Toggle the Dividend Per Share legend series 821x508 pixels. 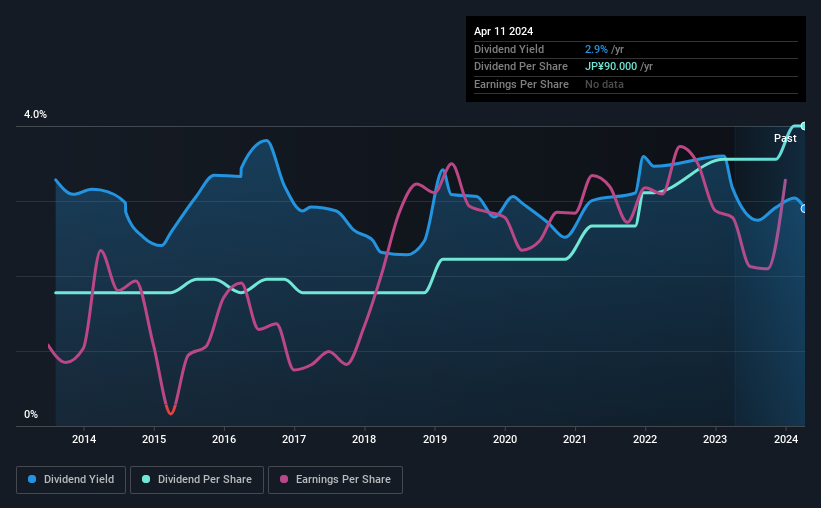[x=198, y=480]
